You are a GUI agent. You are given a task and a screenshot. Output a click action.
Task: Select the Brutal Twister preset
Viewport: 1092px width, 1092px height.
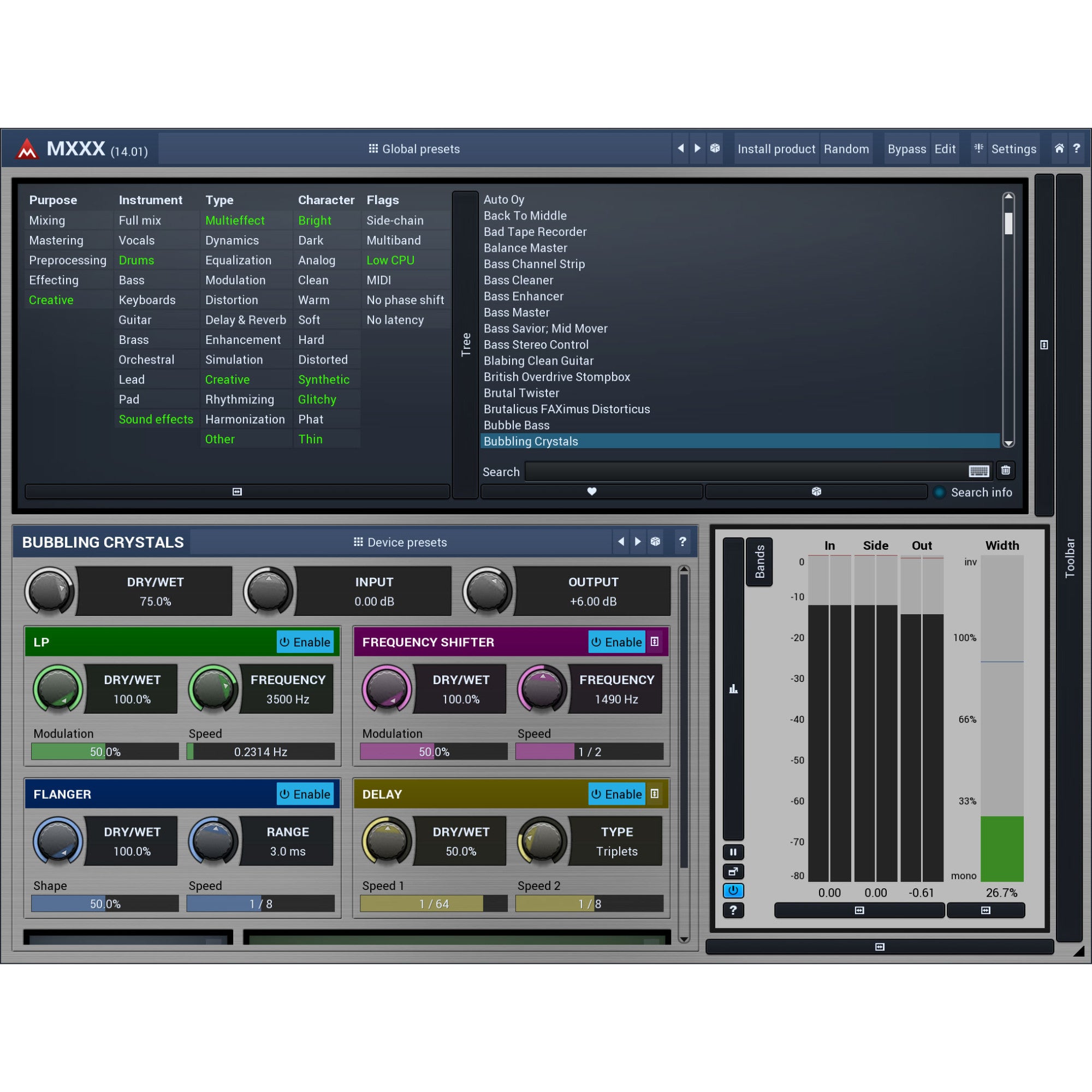click(x=740, y=393)
